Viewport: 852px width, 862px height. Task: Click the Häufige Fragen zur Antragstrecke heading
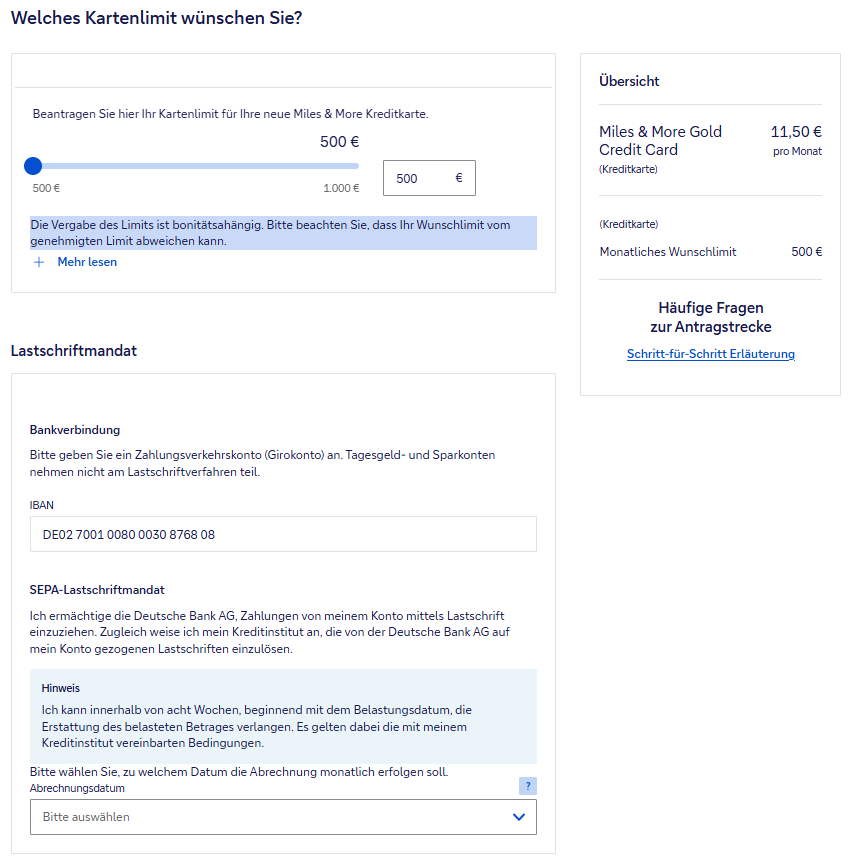(x=710, y=317)
